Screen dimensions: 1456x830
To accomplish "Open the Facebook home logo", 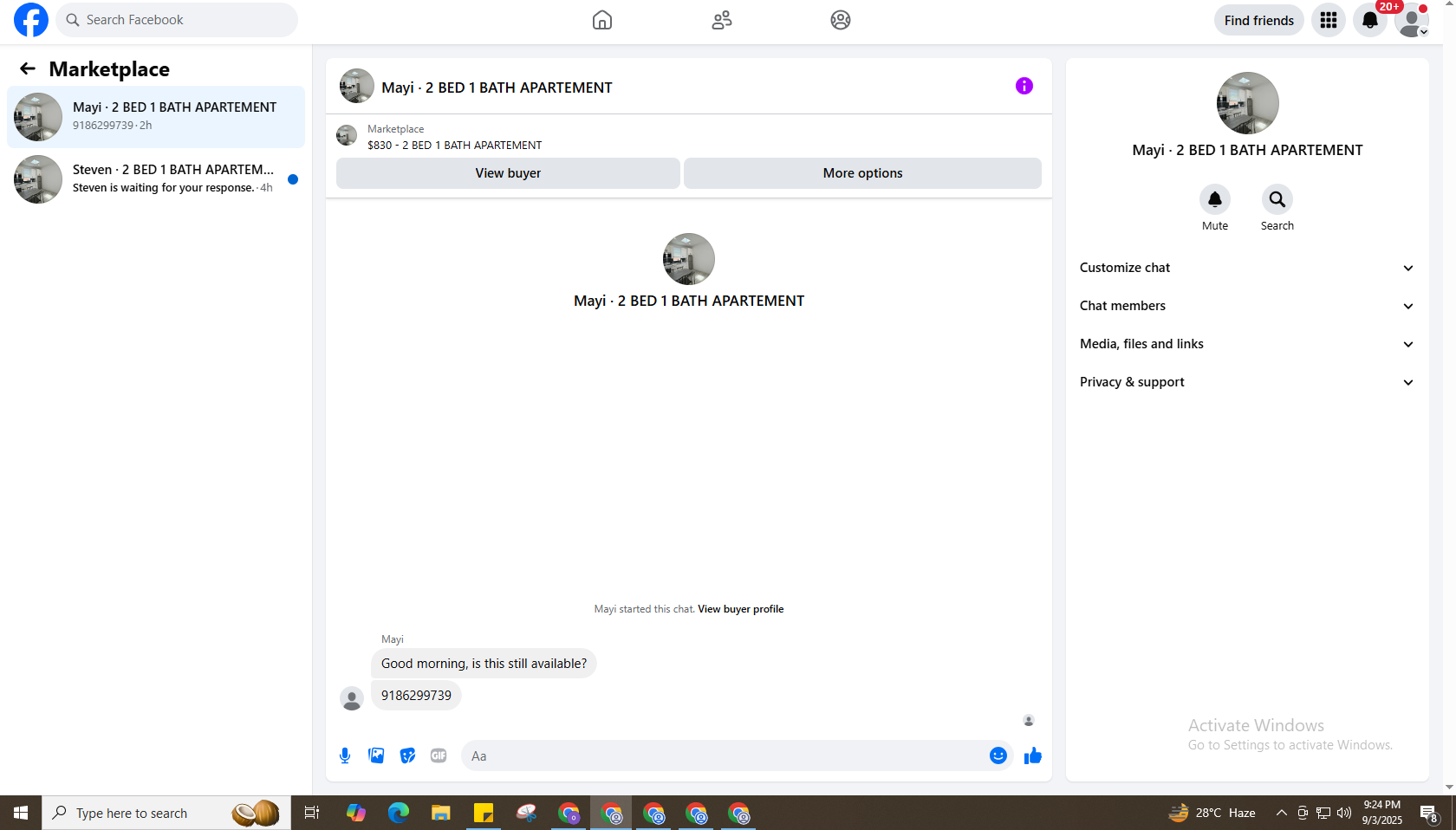I will click(x=31, y=20).
